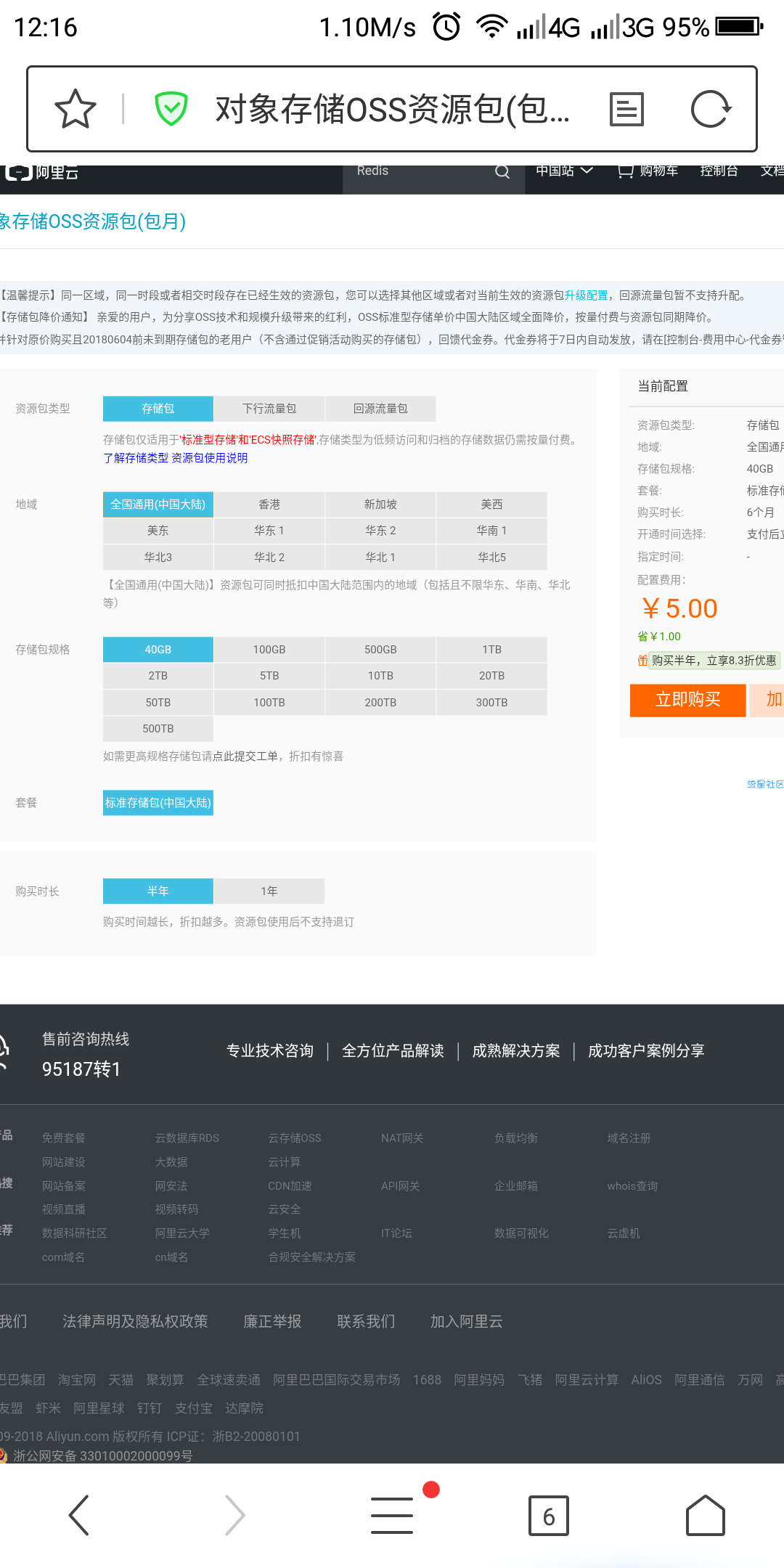Open the 控制台 console menu

point(719,171)
